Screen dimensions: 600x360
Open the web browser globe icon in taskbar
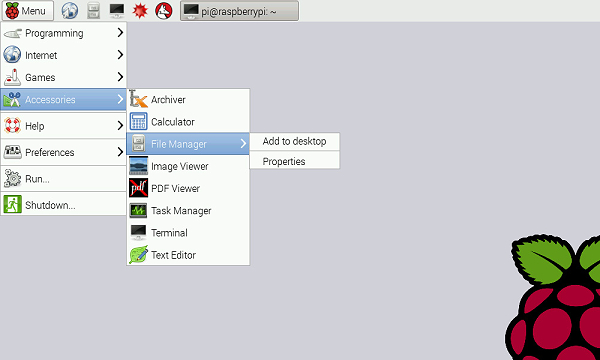(70, 11)
